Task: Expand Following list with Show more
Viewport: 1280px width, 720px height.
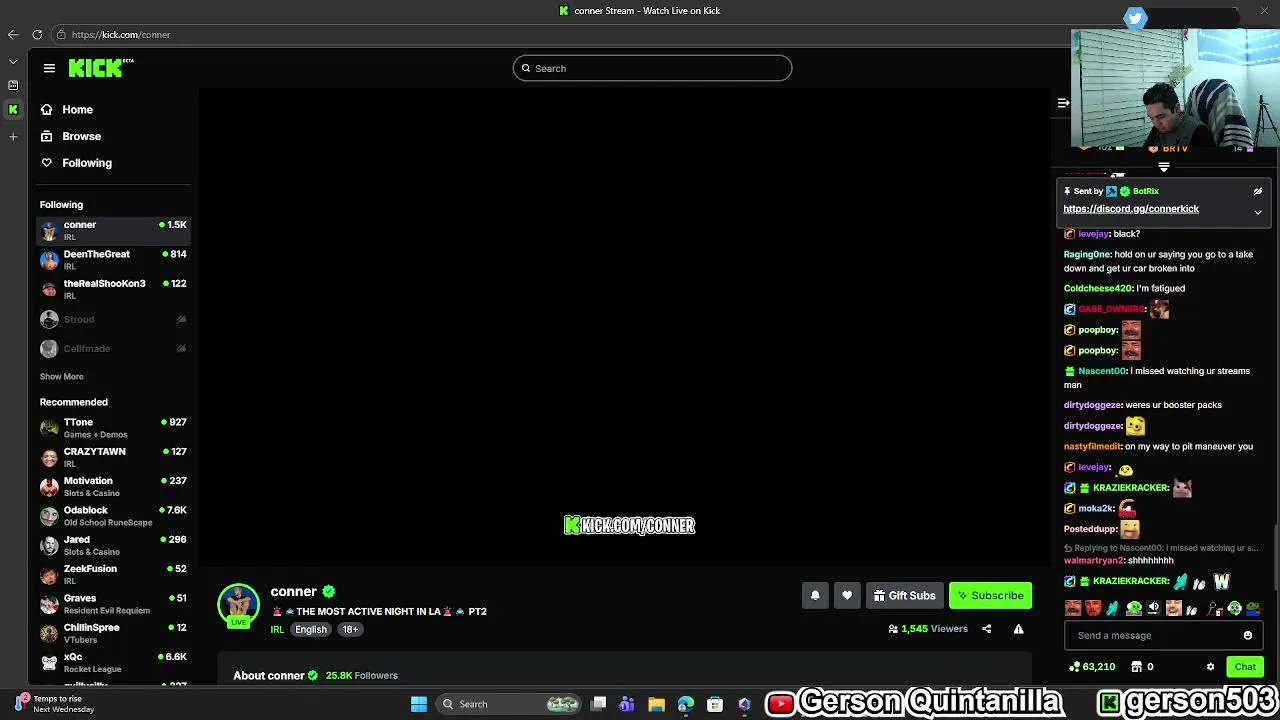Action: (x=61, y=377)
